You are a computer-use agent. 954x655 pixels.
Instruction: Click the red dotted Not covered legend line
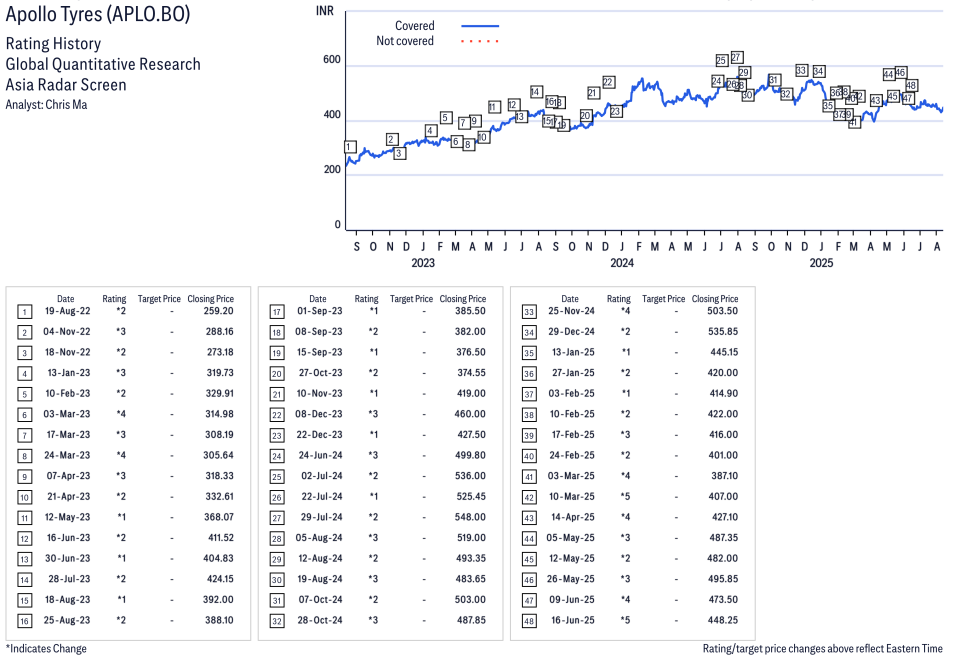(480, 41)
